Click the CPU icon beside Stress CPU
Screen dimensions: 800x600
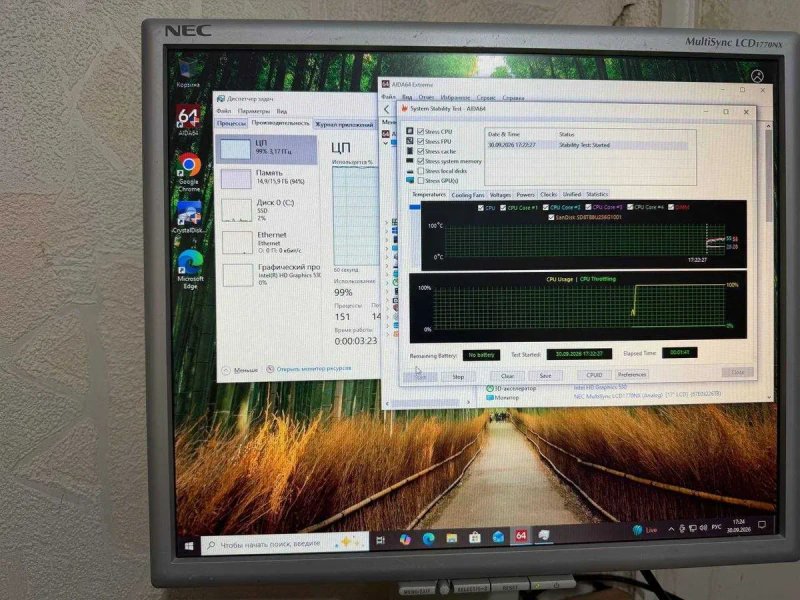click(x=410, y=131)
